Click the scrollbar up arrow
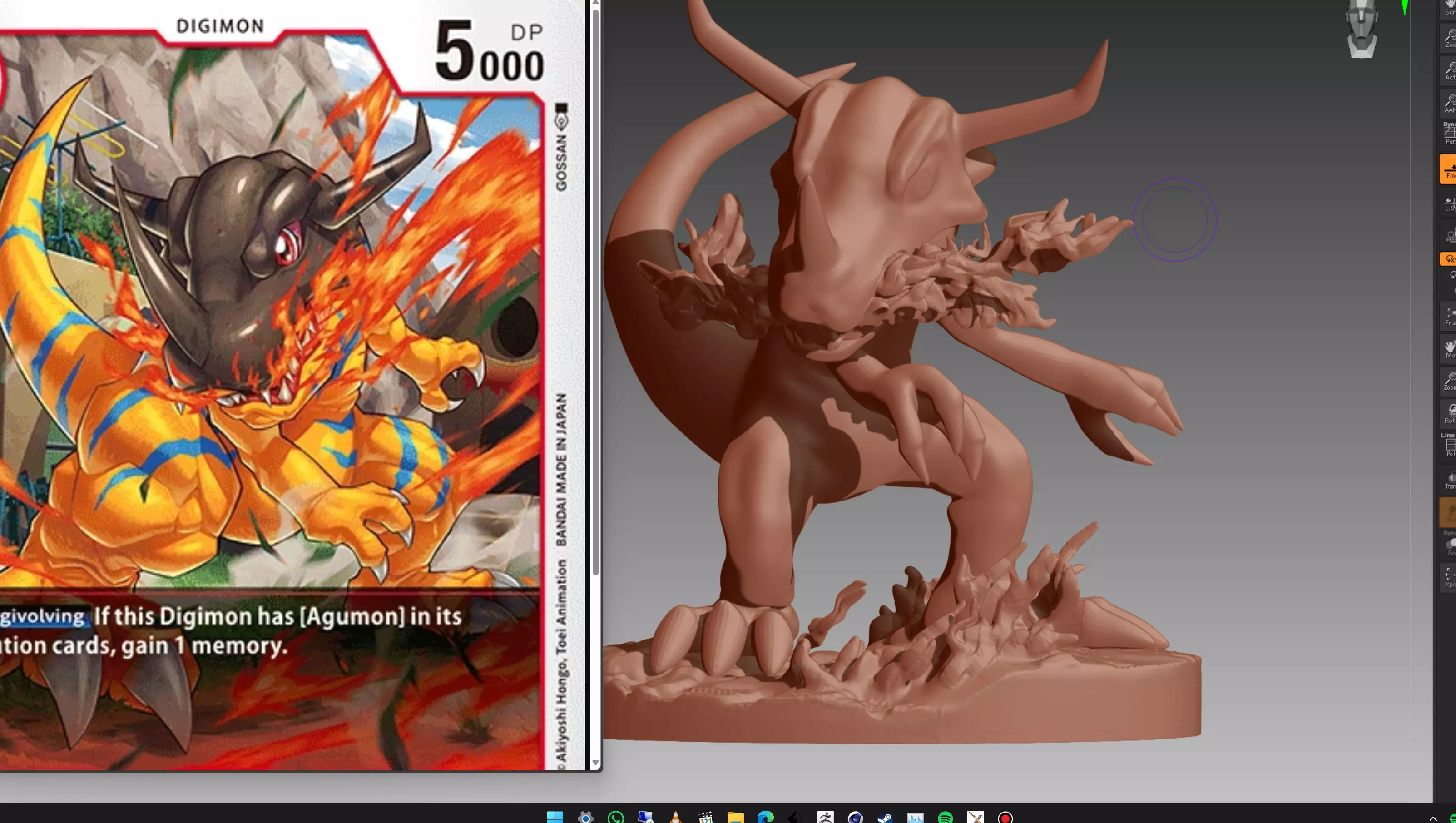Image resolution: width=1456 pixels, height=823 pixels. pyautogui.click(x=595, y=3)
